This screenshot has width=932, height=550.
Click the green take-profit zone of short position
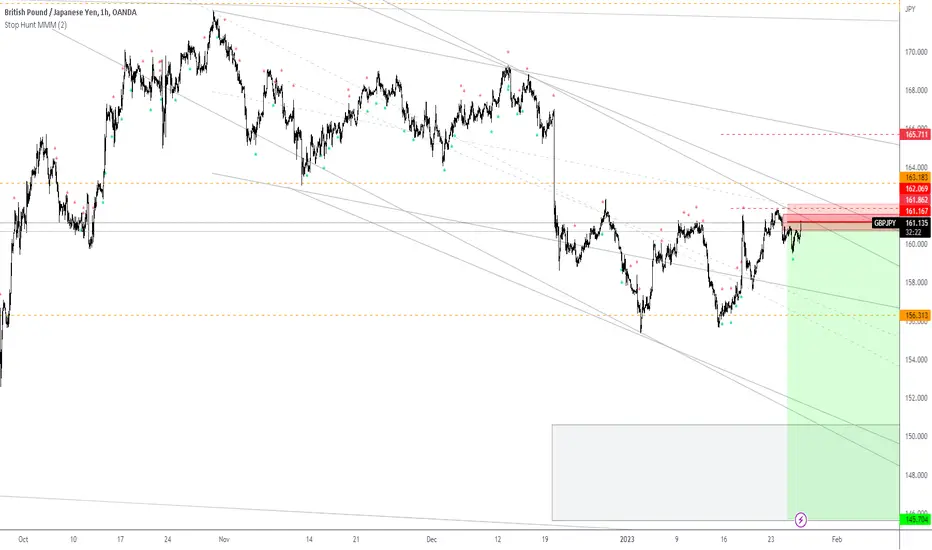click(x=843, y=375)
